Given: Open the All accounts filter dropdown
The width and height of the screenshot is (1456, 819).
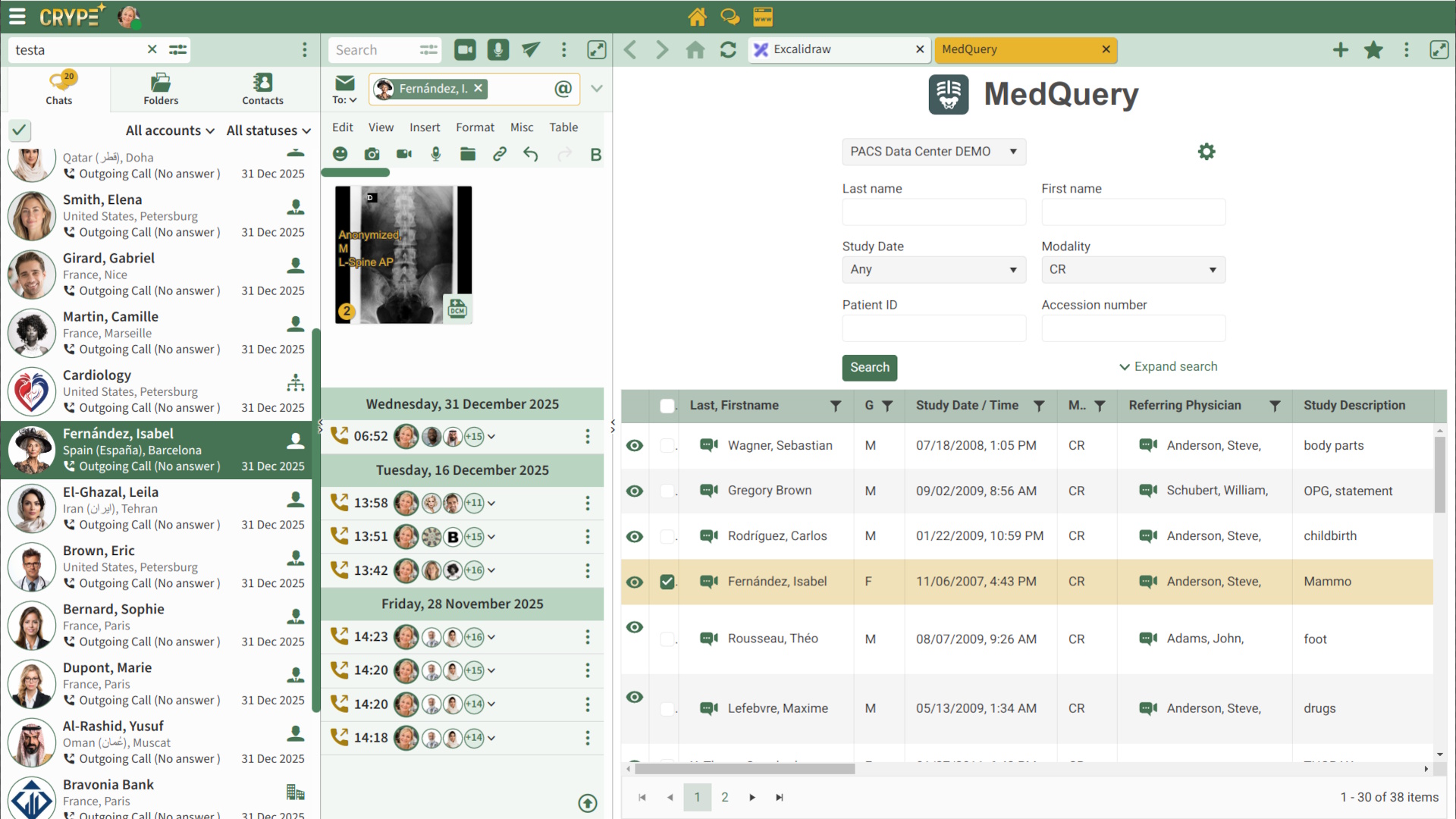Looking at the screenshot, I should (x=170, y=130).
